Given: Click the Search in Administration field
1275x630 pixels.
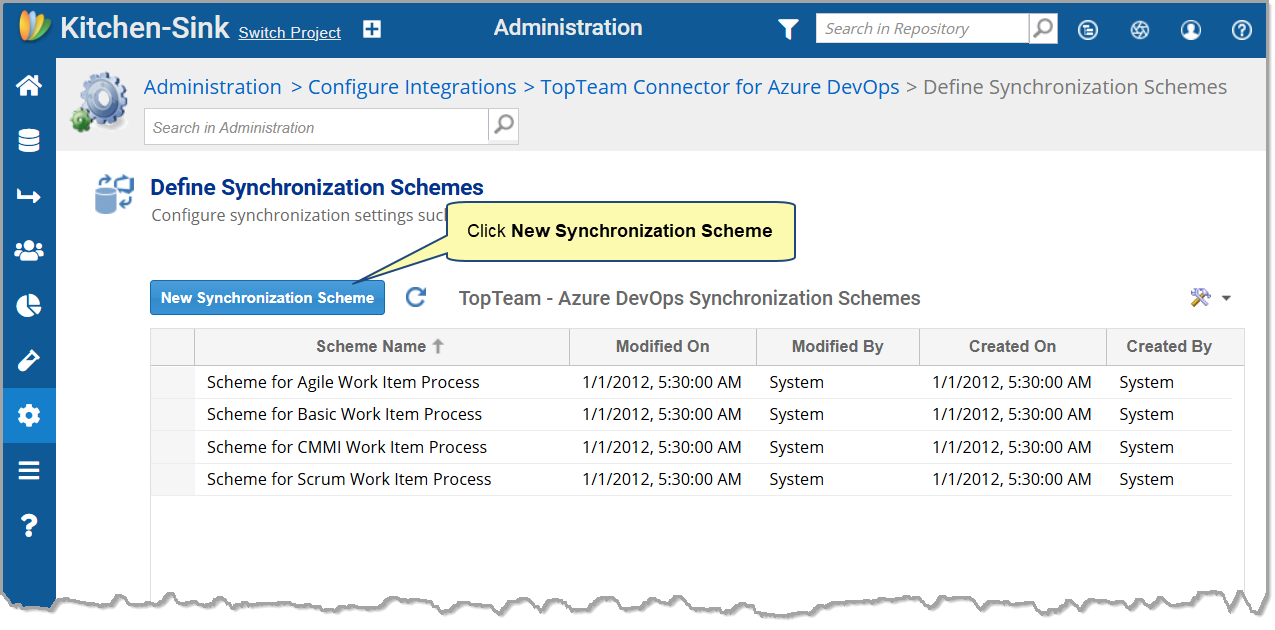Looking at the screenshot, I should coord(318,127).
